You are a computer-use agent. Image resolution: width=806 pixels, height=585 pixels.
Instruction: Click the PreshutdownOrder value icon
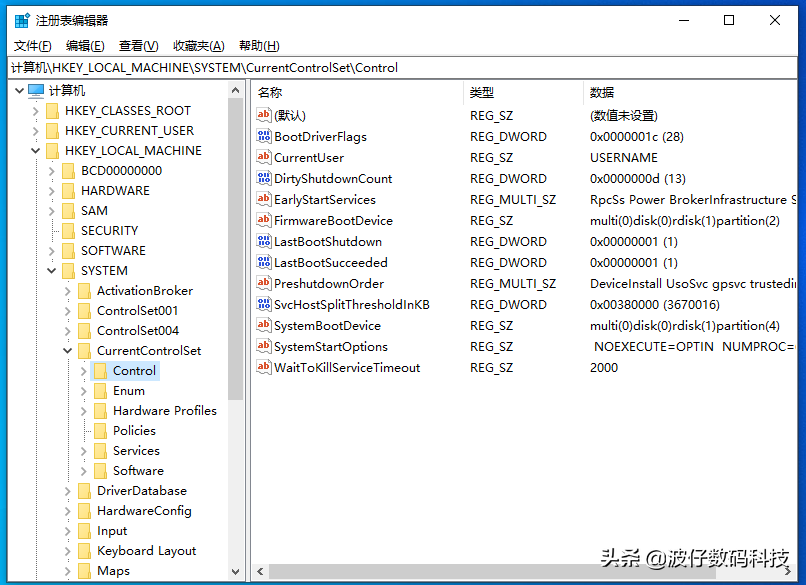point(264,283)
